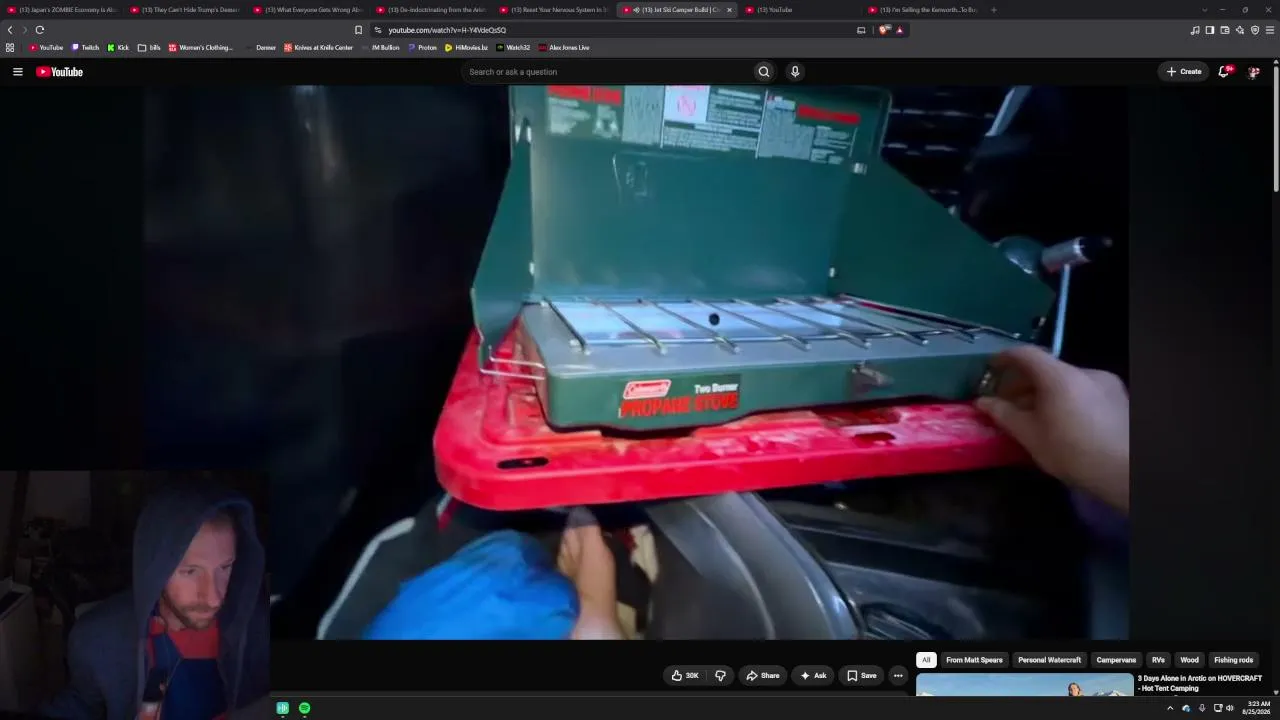Open YouTube notifications bell
Viewport: 1280px width, 720px height.
1224,72
